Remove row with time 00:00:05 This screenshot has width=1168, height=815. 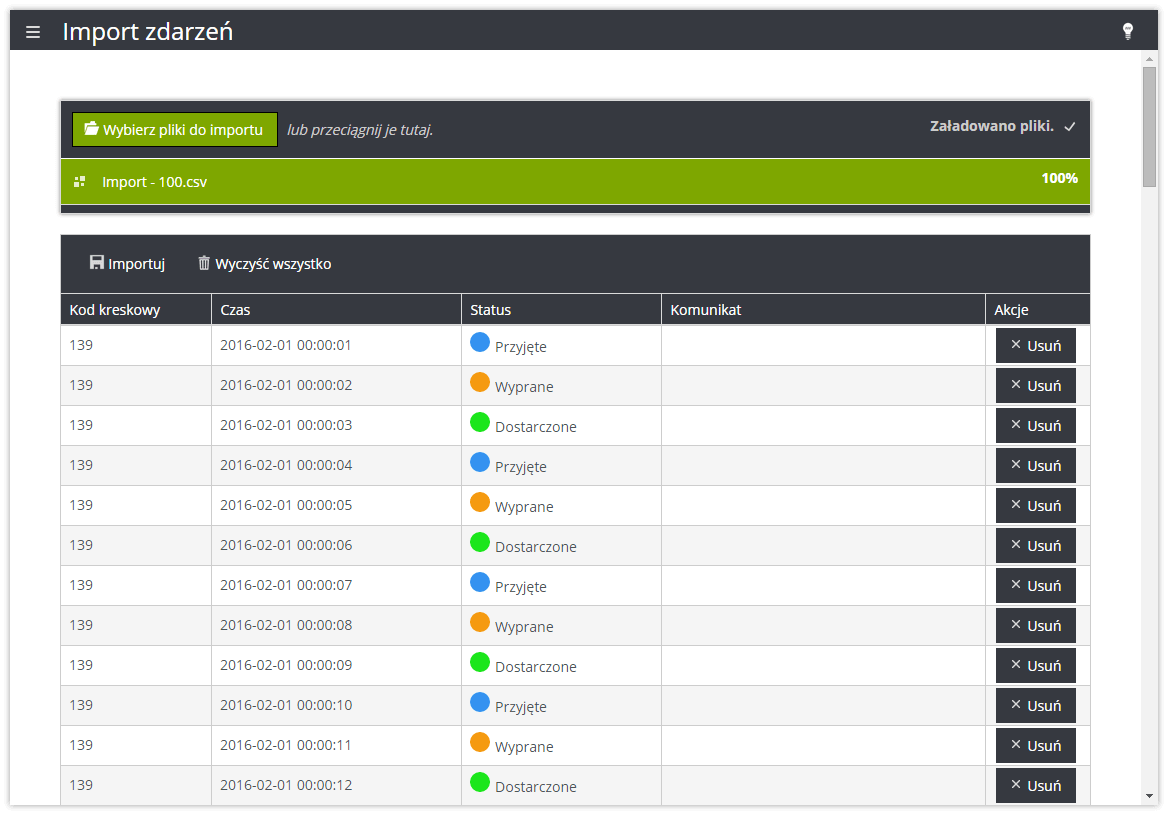coord(1035,506)
